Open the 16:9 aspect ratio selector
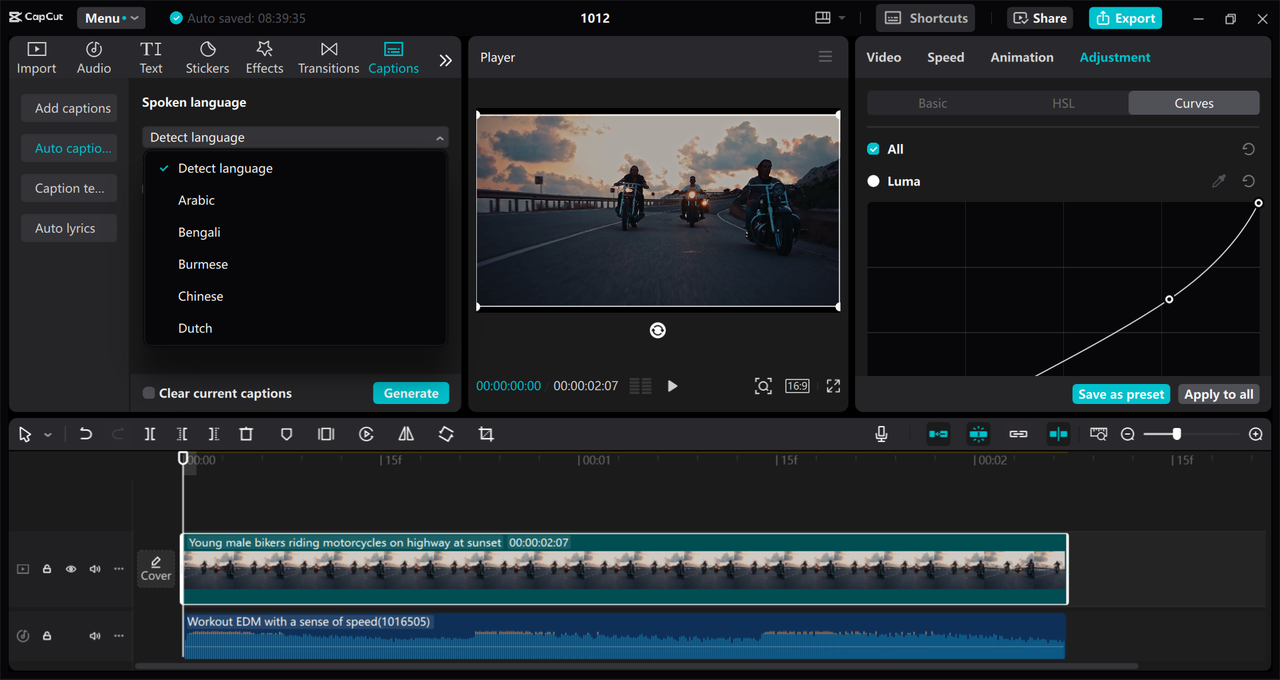 (x=797, y=386)
